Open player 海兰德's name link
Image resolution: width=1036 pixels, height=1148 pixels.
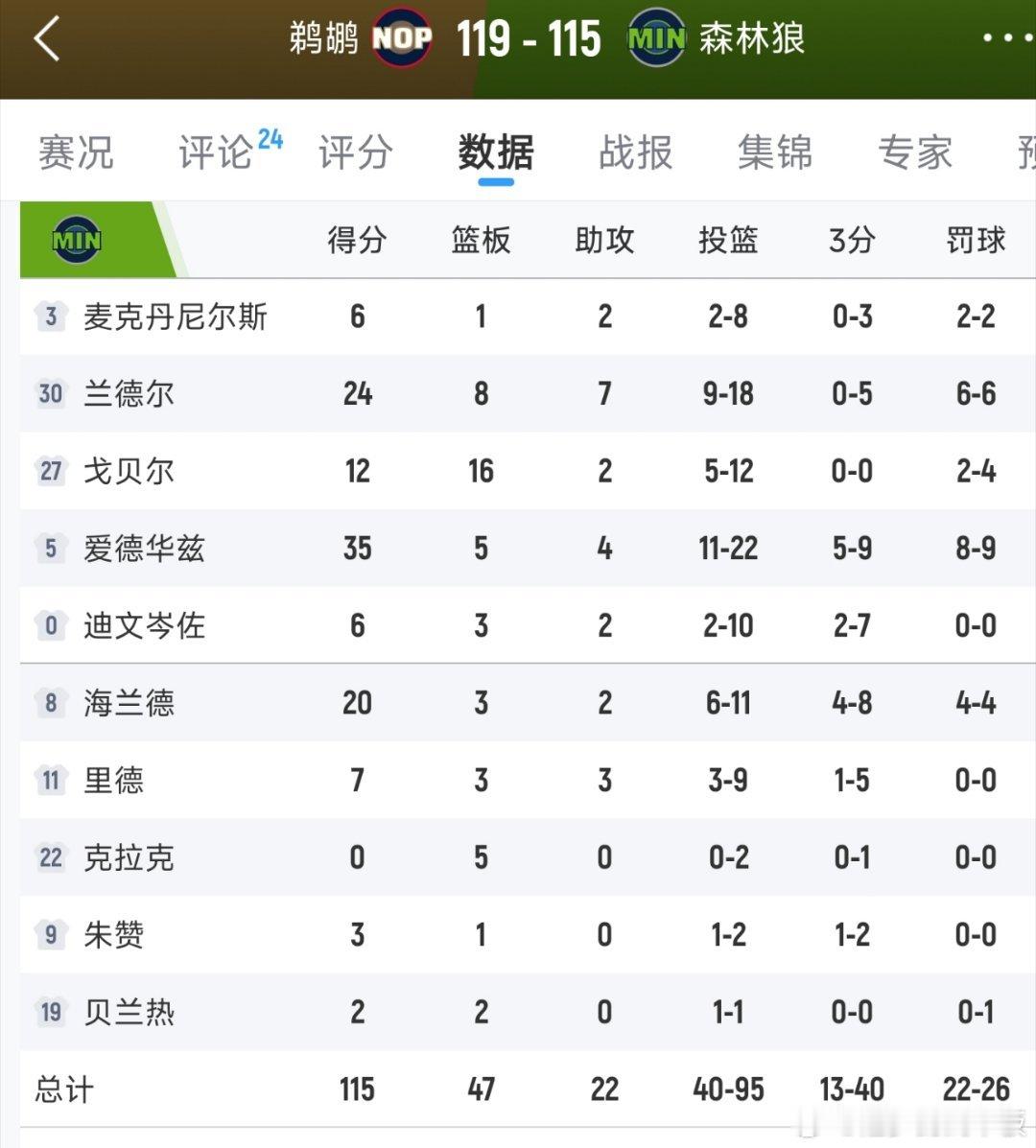click(x=129, y=703)
